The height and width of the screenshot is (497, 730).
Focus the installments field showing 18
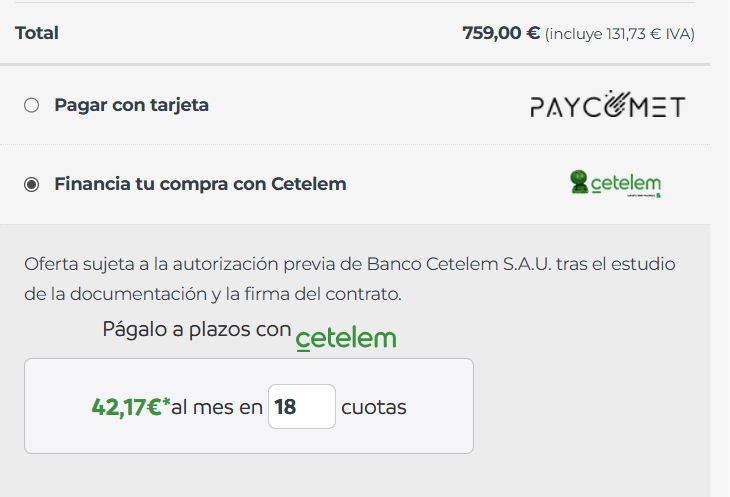[301, 407]
